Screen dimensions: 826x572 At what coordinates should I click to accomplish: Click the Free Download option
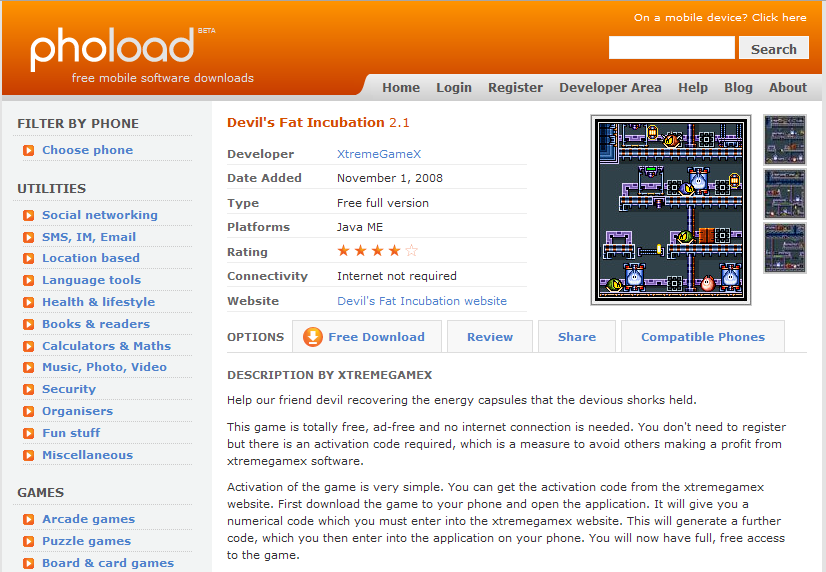click(367, 337)
